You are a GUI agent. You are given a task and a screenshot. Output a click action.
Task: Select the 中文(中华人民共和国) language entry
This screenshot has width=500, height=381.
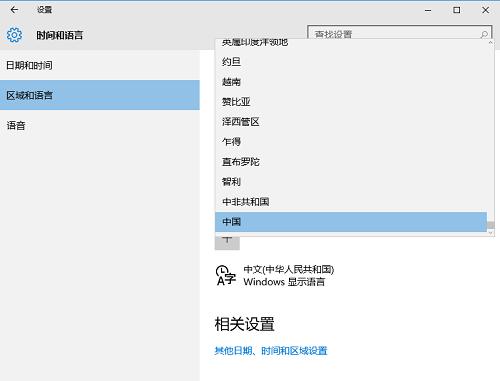275,275
